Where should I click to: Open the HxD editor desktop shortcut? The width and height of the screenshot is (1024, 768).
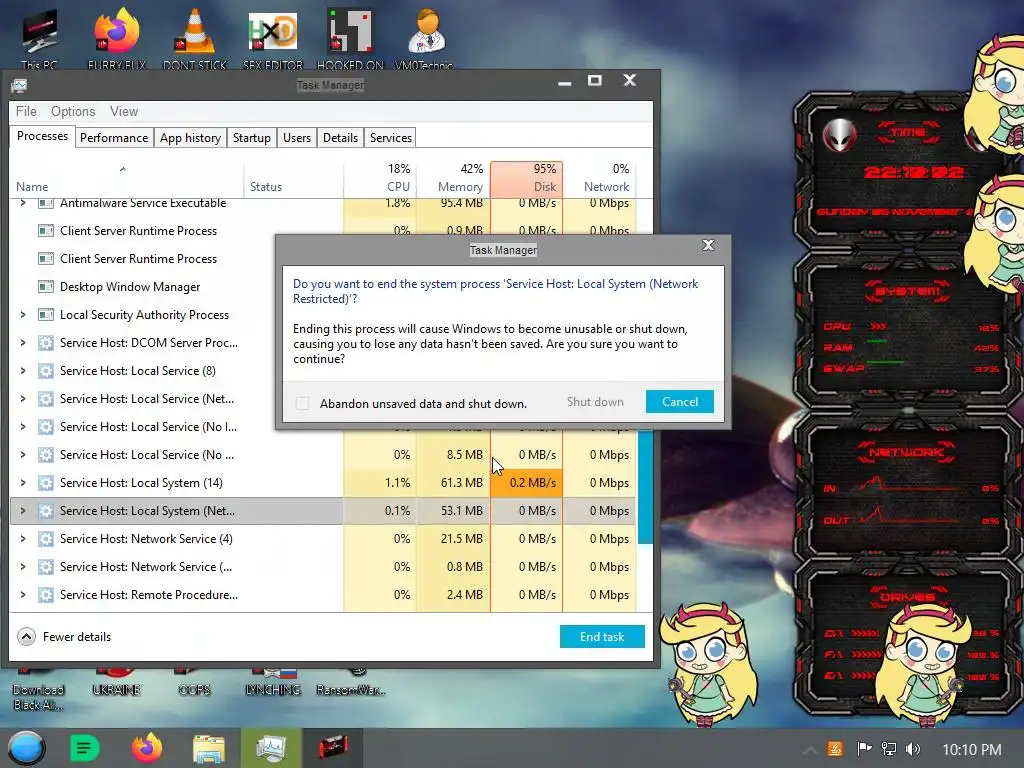(273, 38)
